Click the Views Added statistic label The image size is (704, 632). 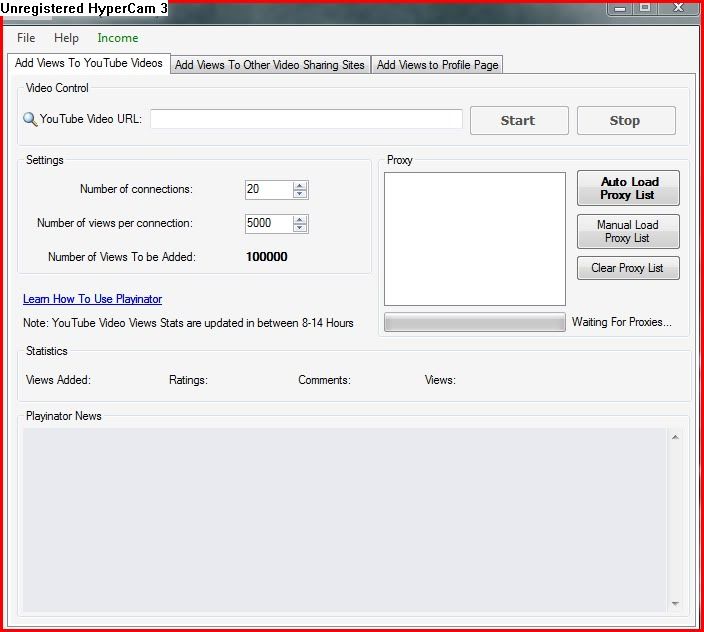[x=58, y=380]
